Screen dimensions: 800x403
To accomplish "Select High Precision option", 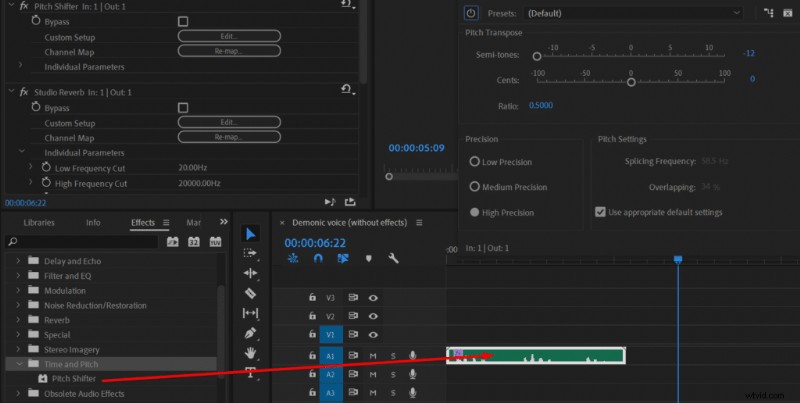I will 474,212.
